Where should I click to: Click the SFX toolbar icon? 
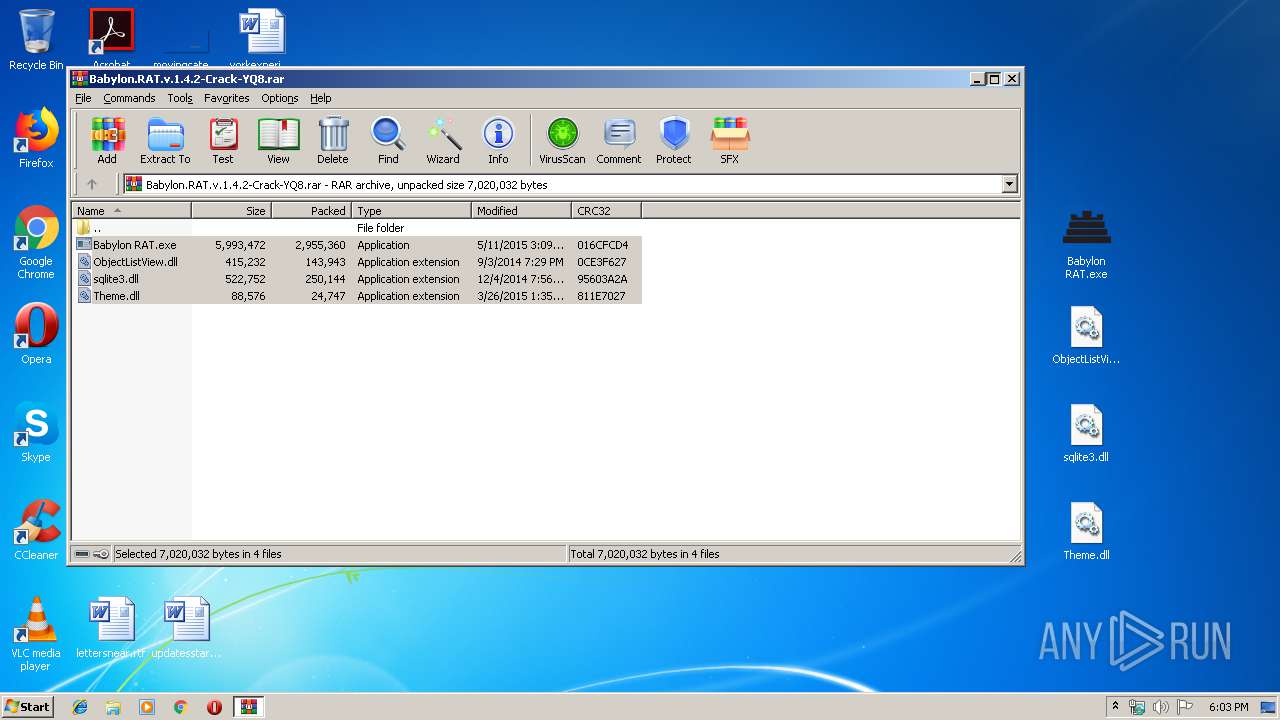coord(730,140)
